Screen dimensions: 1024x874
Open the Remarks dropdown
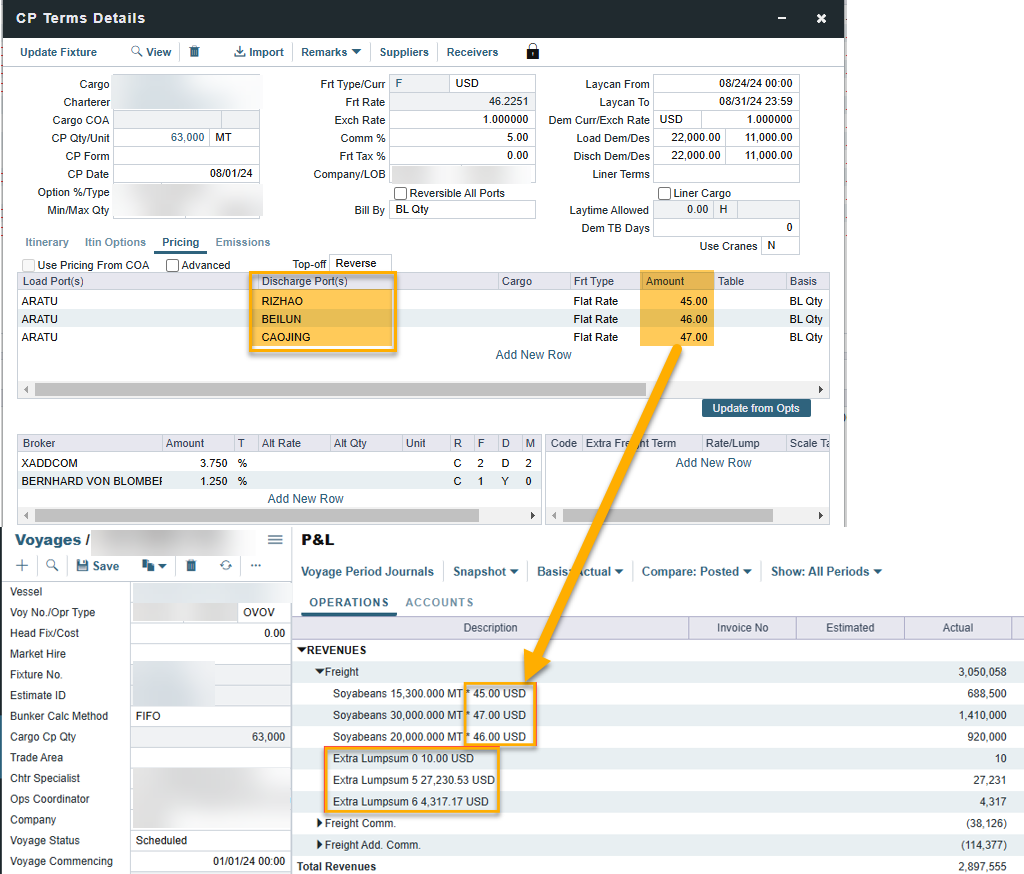click(330, 52)
